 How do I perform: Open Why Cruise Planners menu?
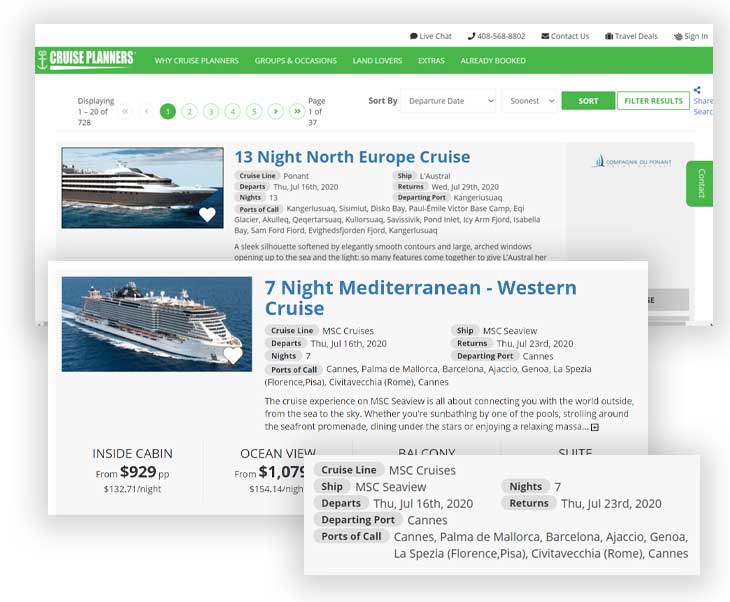click(196, 61)
